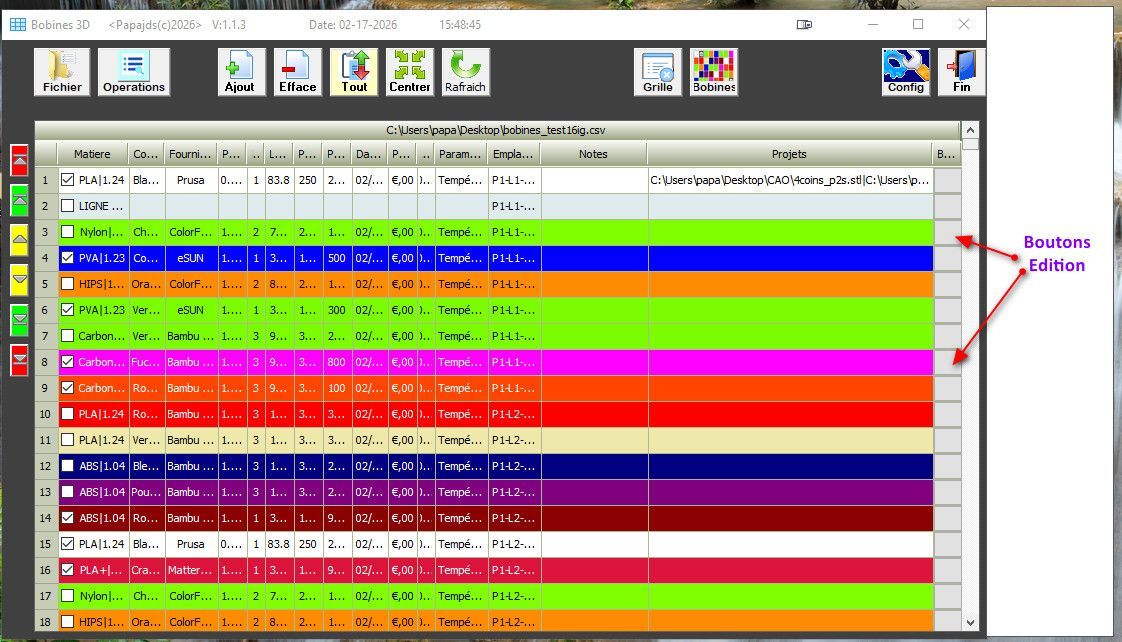1122x642 pixels.
Task: Click the edit button of row 8
Action: click(x=947, y=362)
